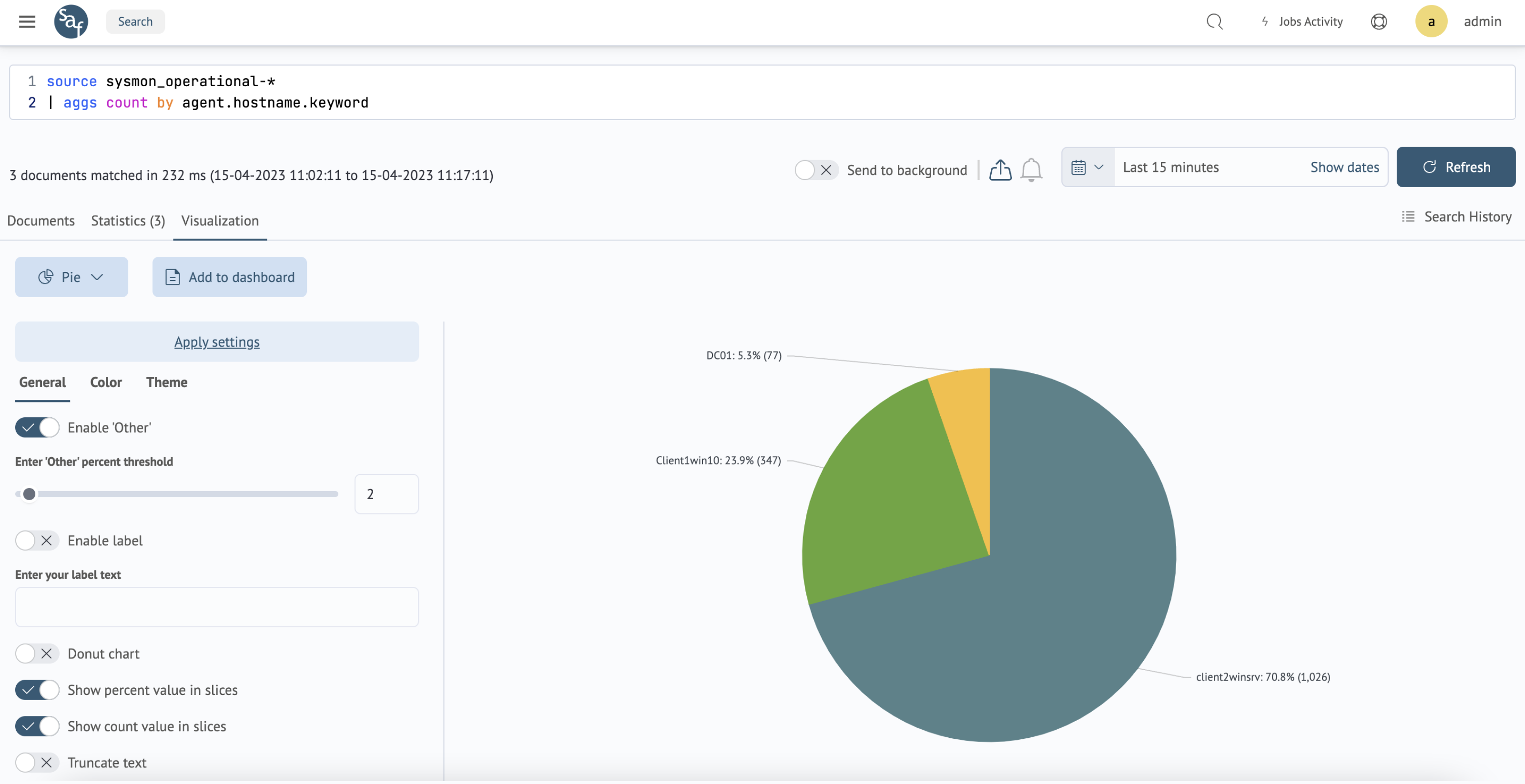Click the help lifebuoy icon

pos(1379,22)
